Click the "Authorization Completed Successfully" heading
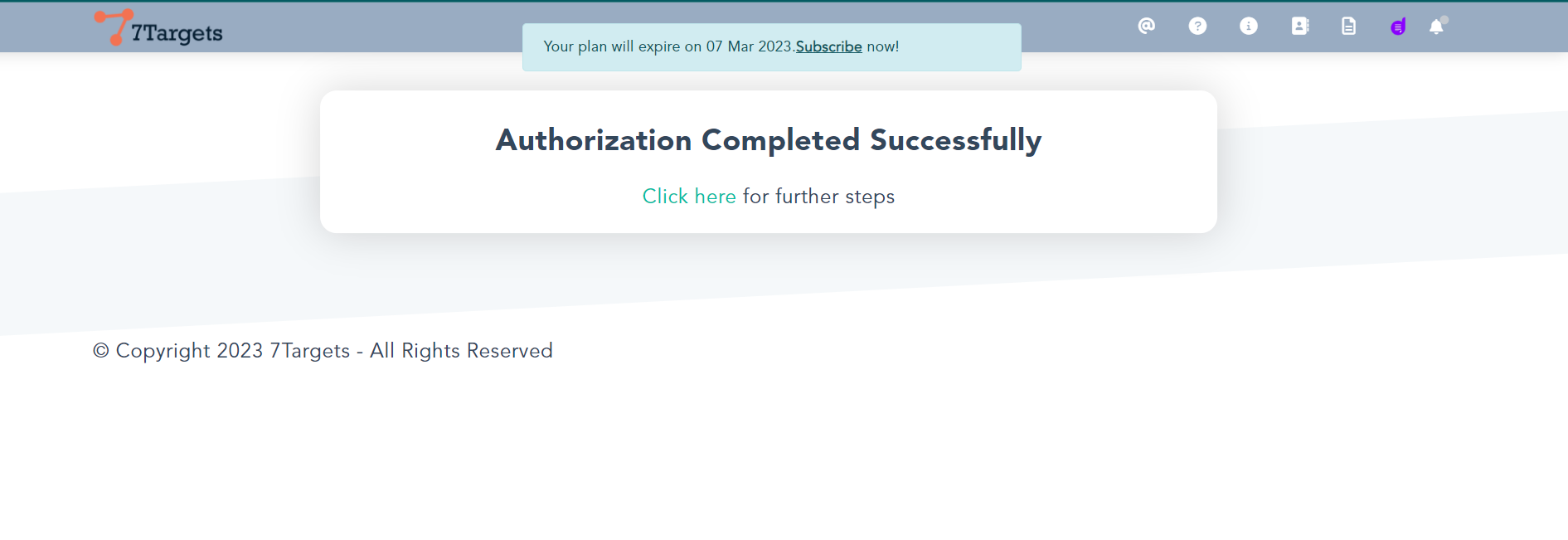This screenshot has height=540, width=1568. [768, 140]
